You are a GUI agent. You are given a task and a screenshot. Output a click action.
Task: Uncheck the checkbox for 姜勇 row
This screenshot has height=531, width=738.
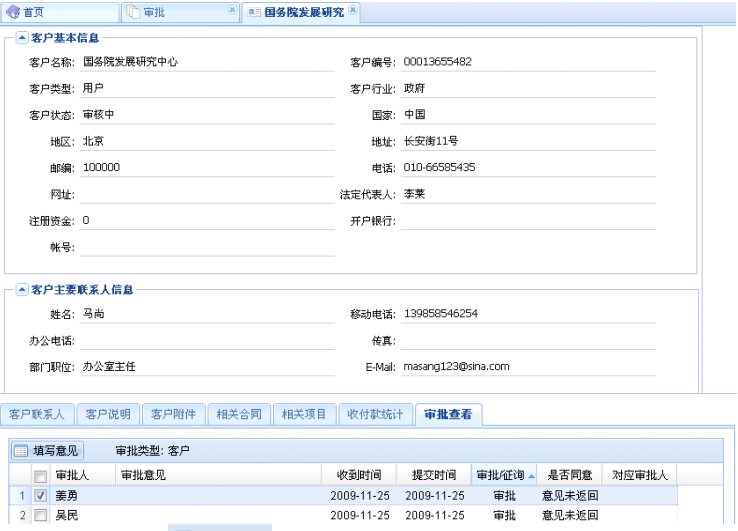coord(41,495)
